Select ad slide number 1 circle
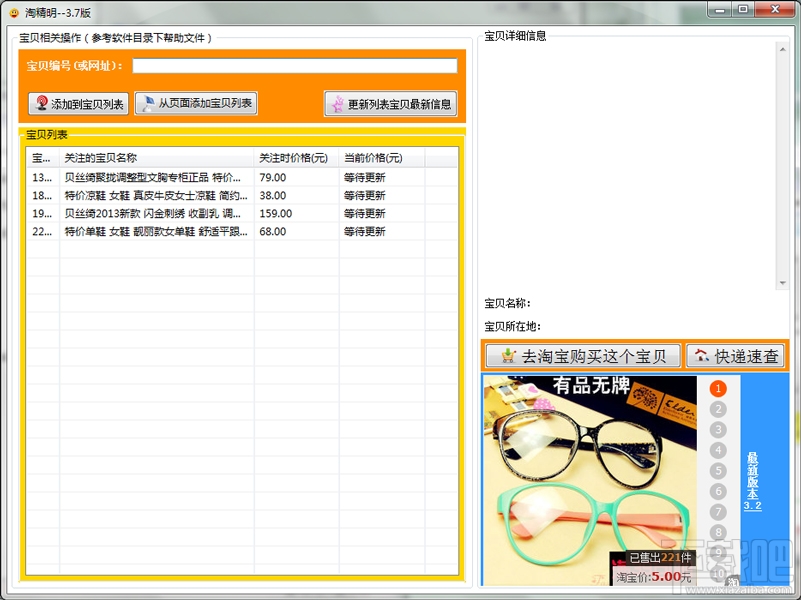The width and height of the screenshot is (801, 600). [718, 389]
